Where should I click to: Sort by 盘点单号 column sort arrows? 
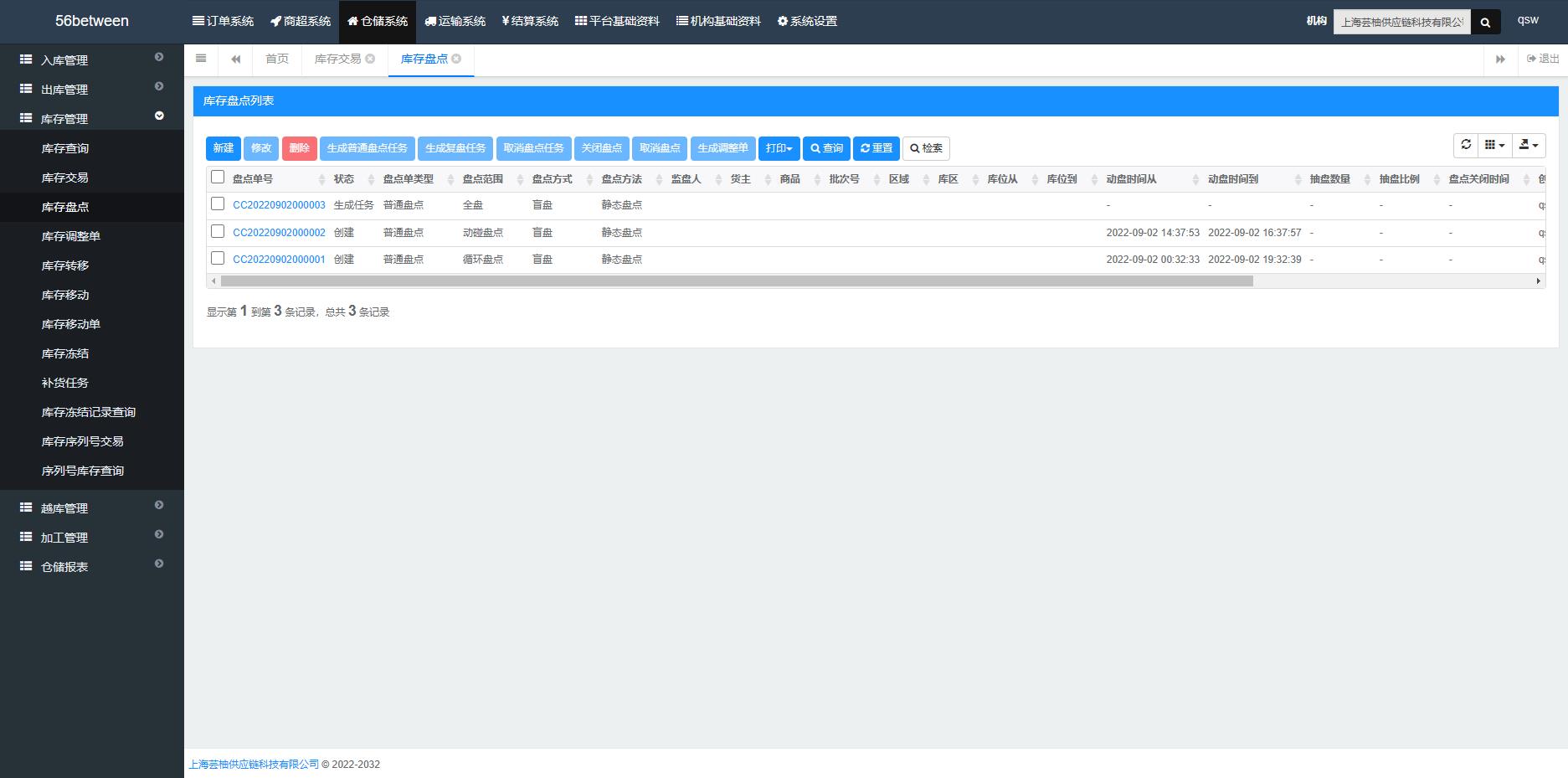pos(322,179)
